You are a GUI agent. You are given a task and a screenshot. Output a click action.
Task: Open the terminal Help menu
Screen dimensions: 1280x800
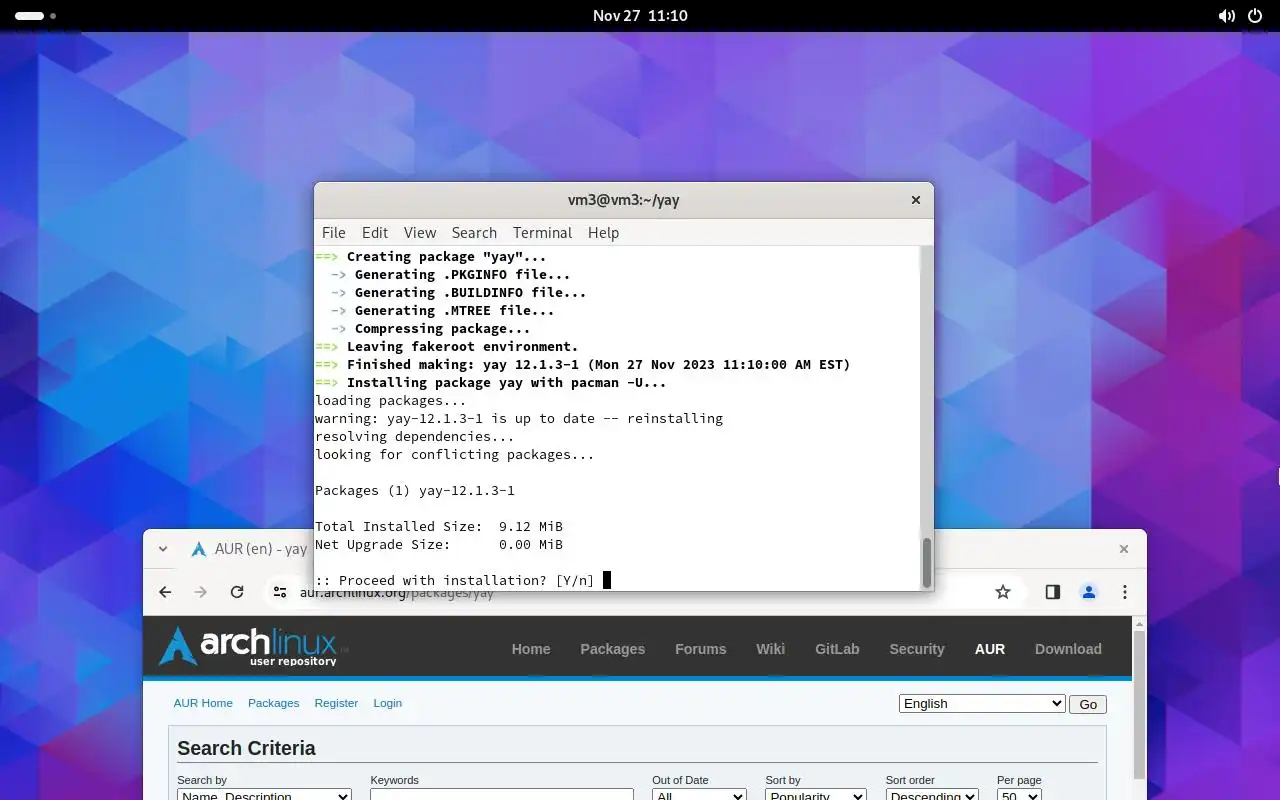603,232
